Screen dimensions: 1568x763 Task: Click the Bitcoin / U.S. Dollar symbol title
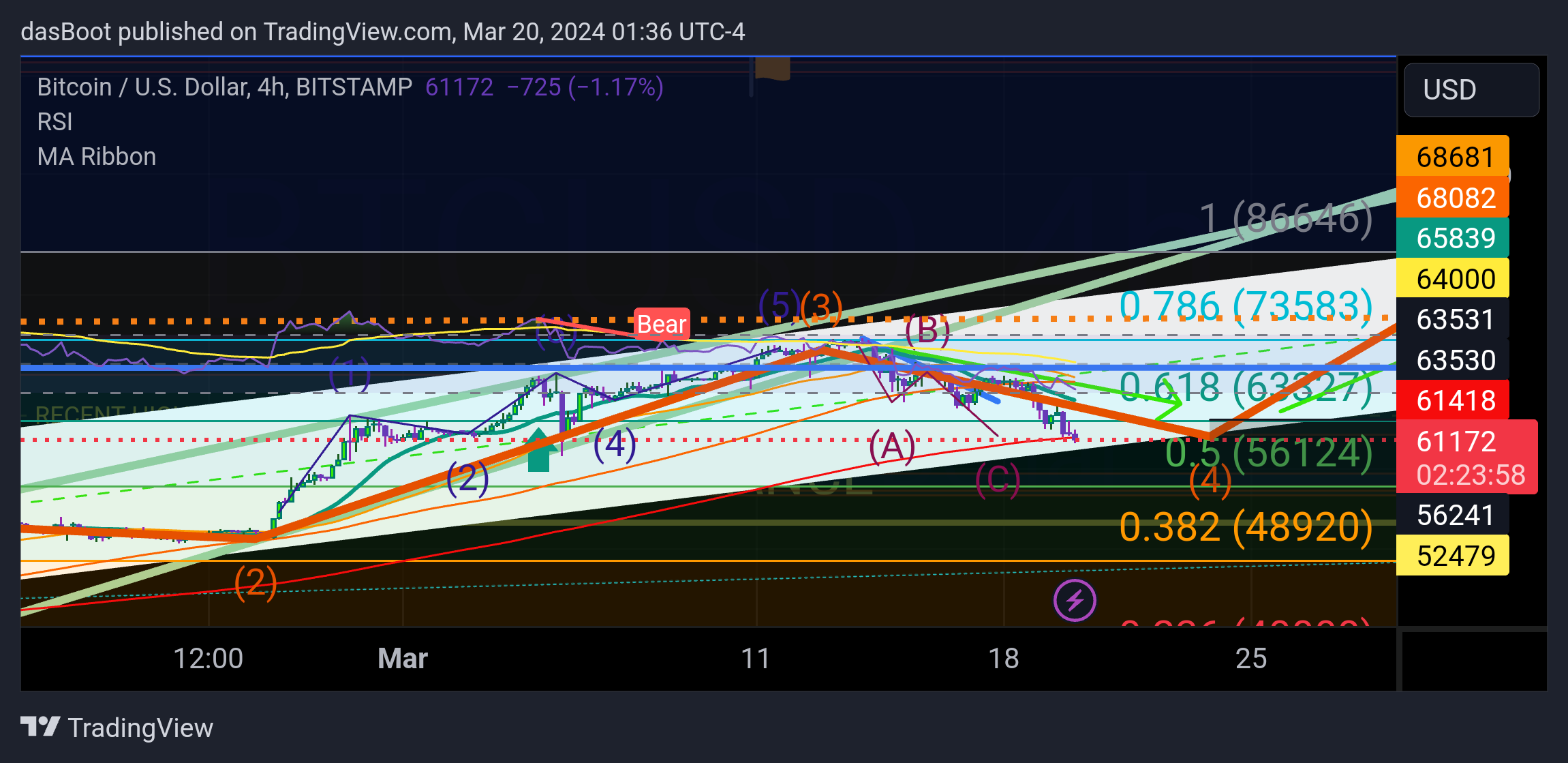pyautogui.click(x=225, y=87)
